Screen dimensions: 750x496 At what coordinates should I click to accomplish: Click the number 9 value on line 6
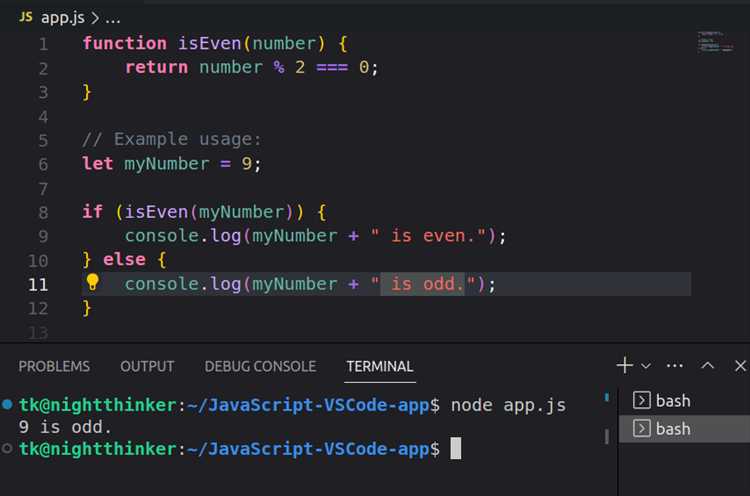[x=246, y=164]
